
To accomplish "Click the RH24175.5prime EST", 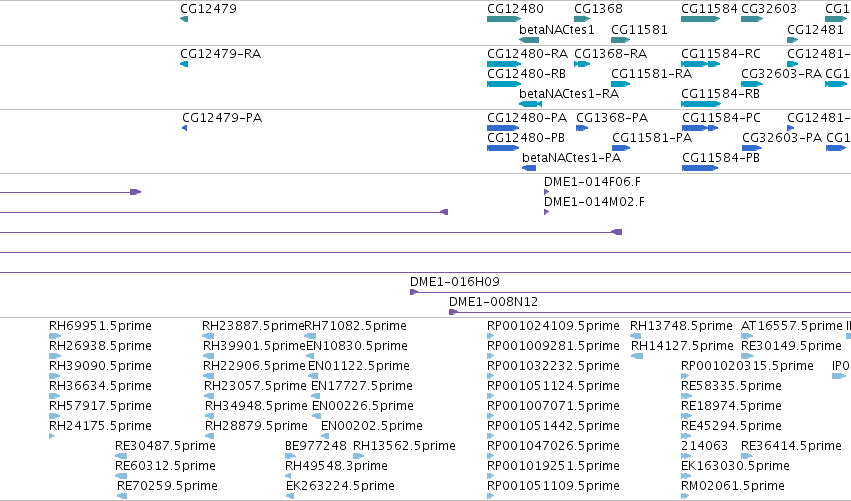I will pos(52,436).
